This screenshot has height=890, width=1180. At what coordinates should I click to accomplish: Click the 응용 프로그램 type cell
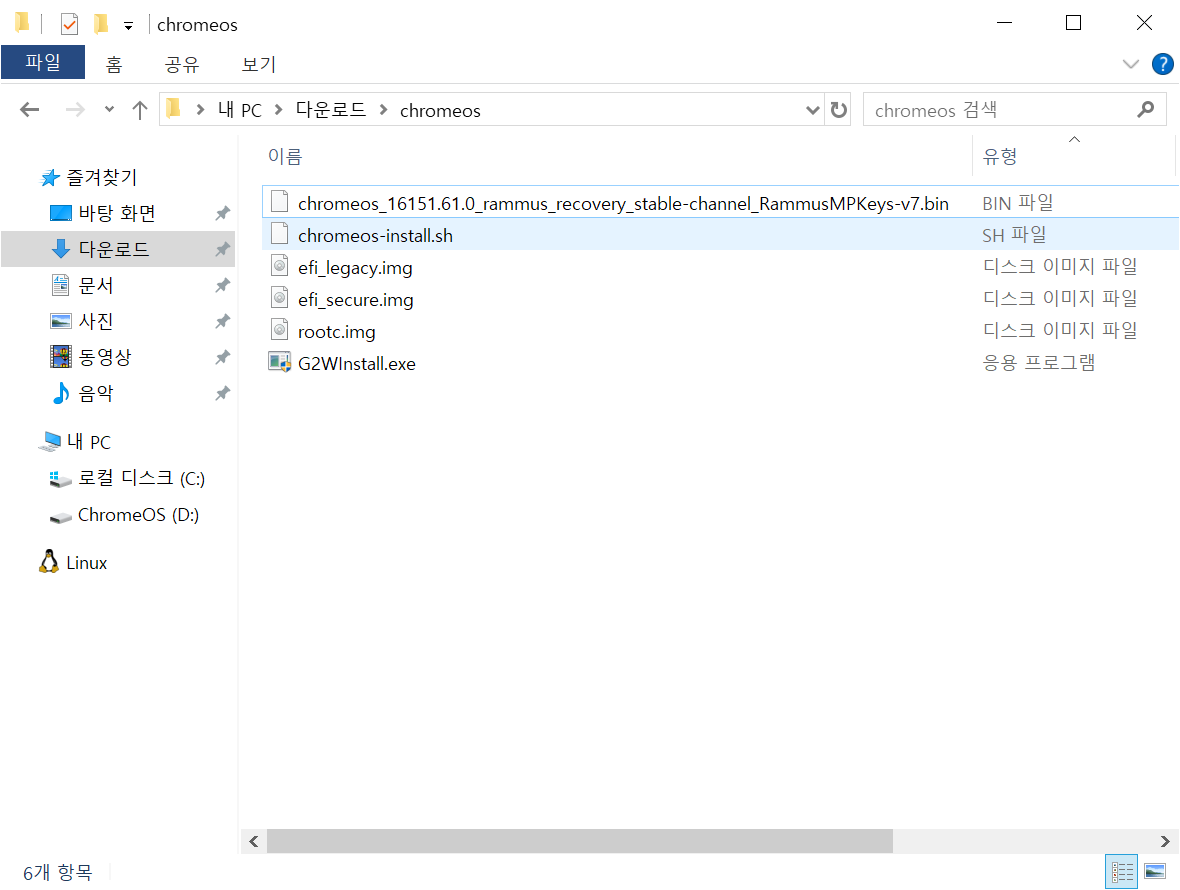(x=1039, y=363)
